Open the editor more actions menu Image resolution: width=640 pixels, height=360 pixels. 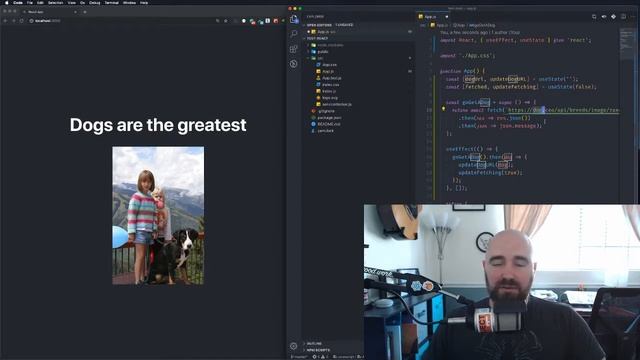pos(633,17)
